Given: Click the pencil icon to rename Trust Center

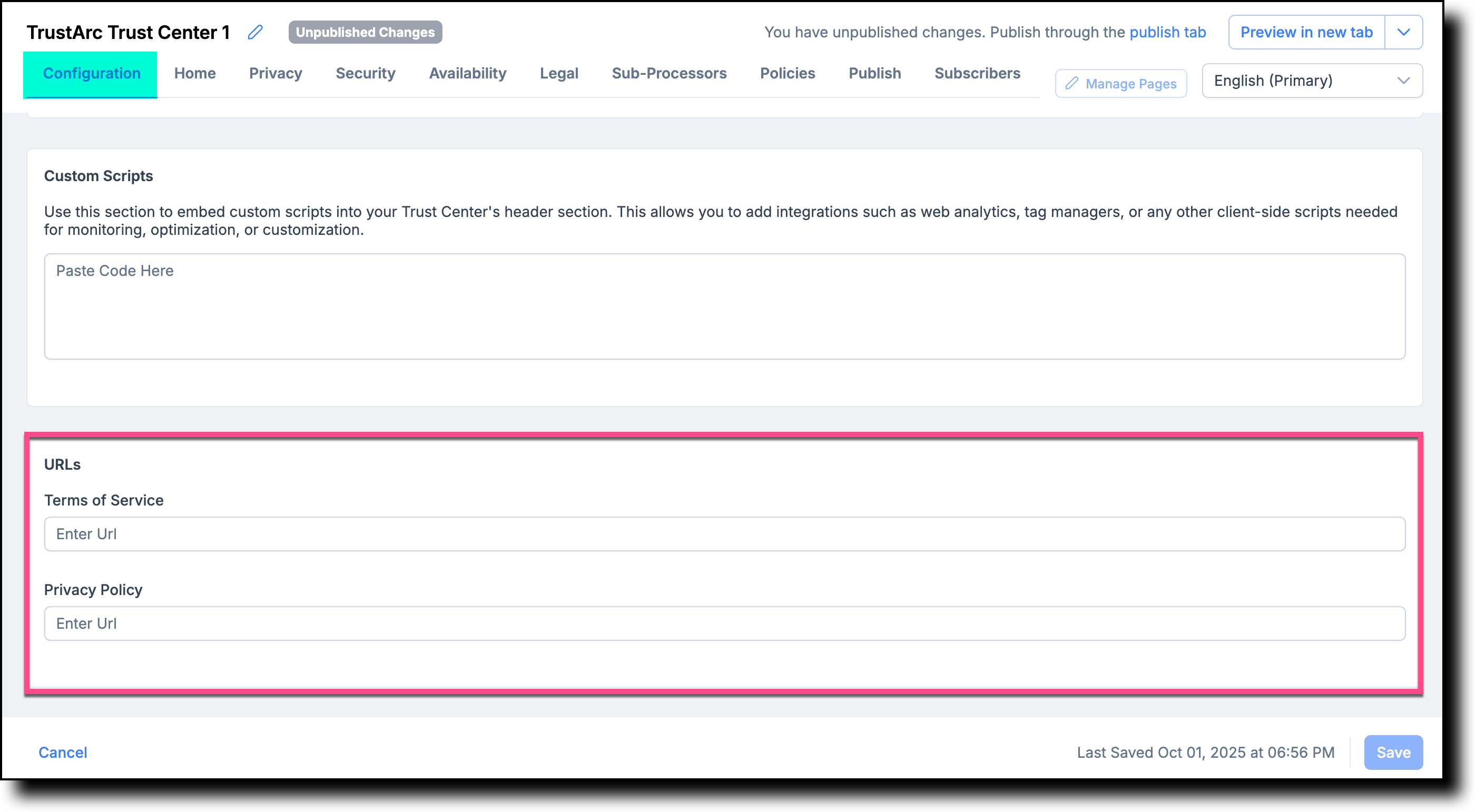Looking at the screenshot, I should [x=255, y=32].
